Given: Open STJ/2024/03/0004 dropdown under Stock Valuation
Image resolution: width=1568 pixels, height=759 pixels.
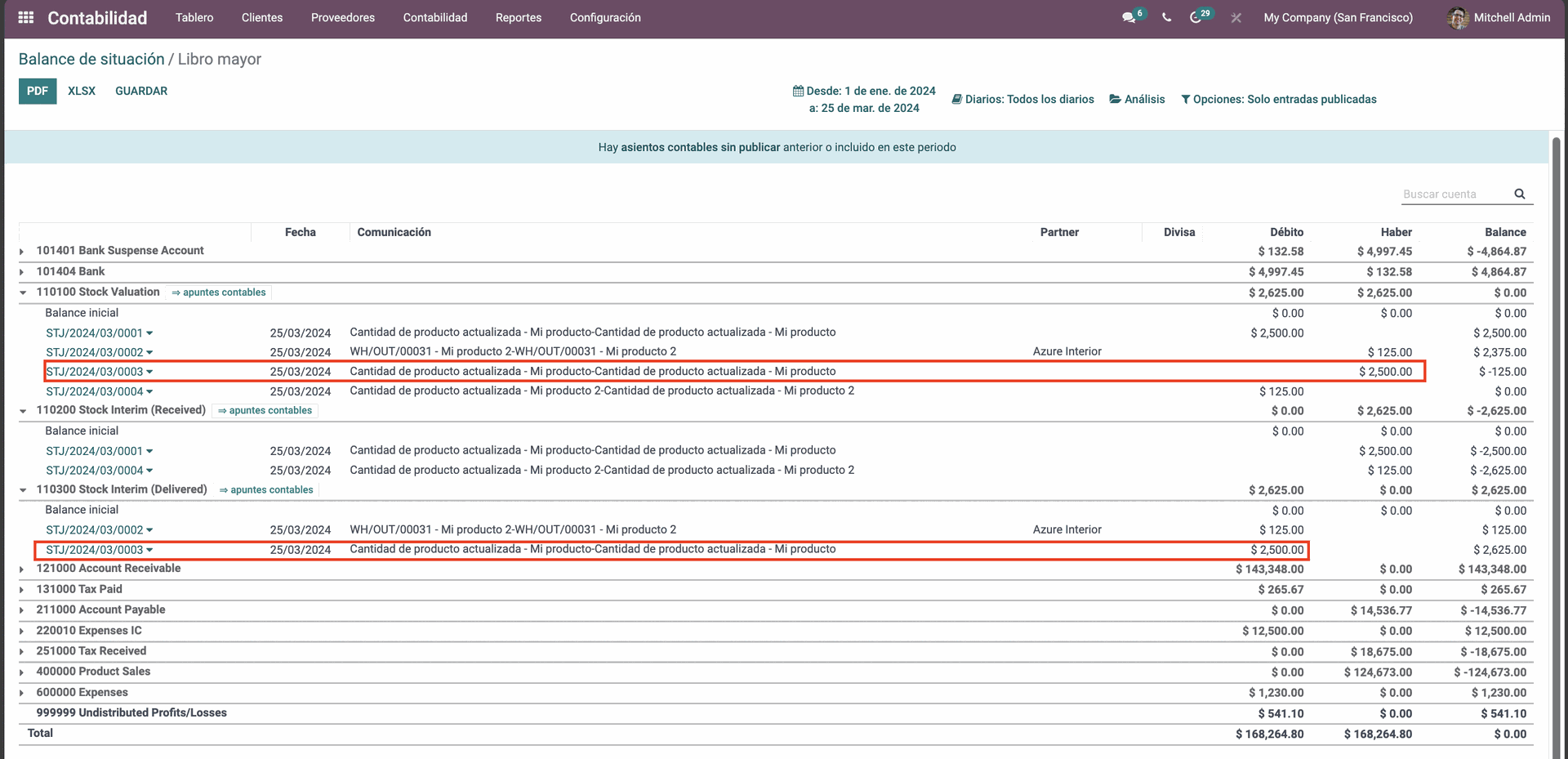Looking at the screenshot, I should click(x=100, y=391).
